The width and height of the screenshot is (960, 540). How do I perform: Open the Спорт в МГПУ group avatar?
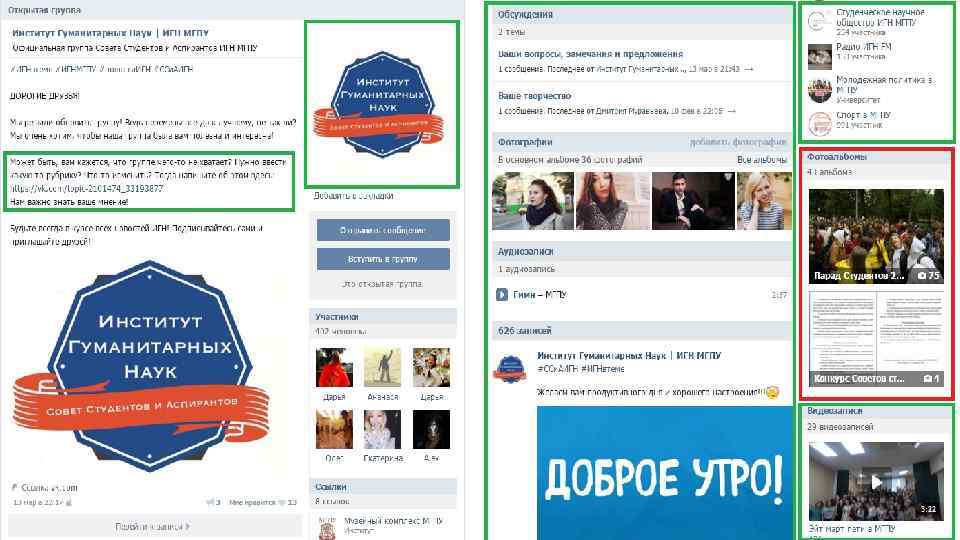click(819, 124)
